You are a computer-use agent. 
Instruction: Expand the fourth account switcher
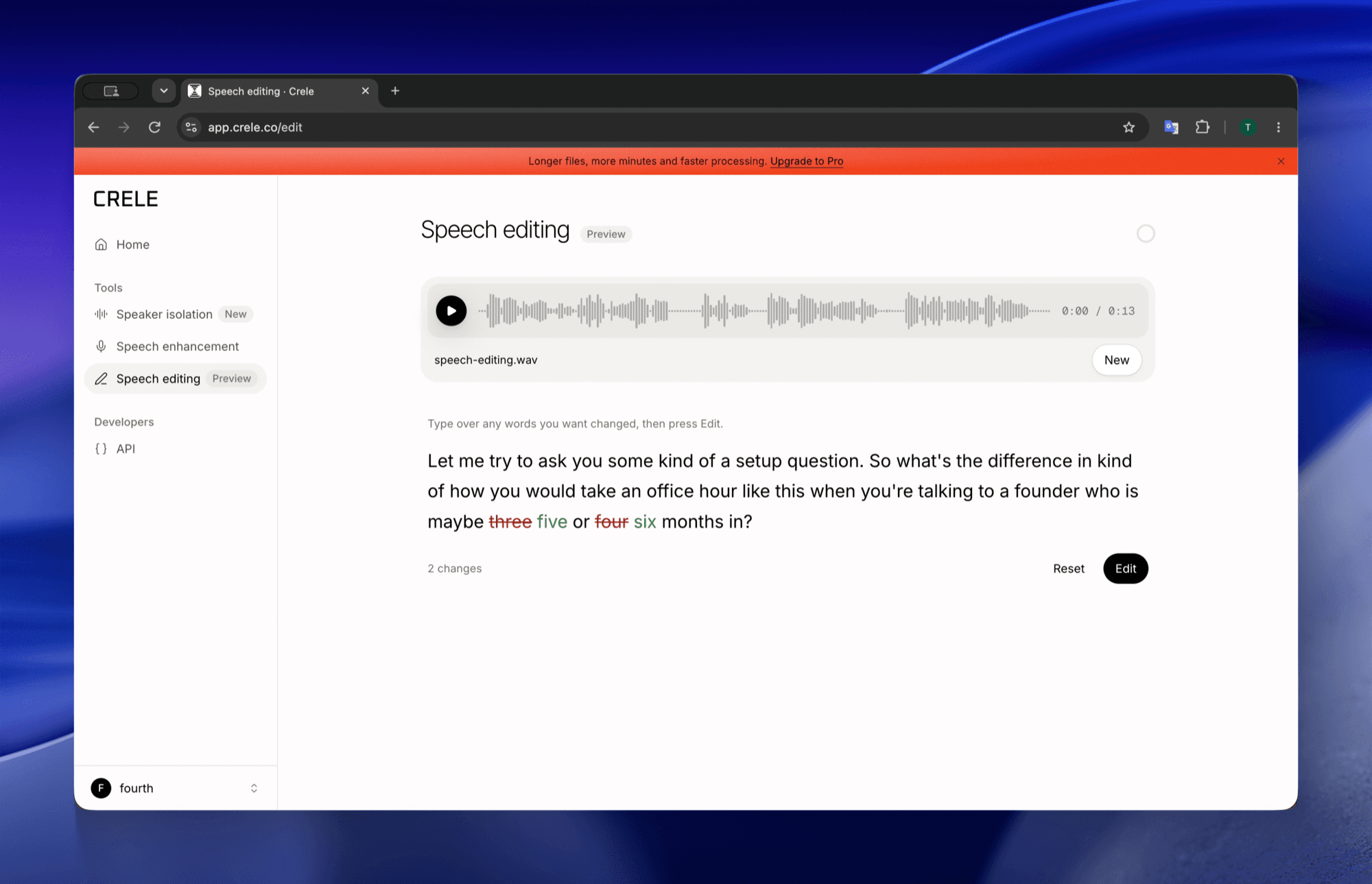point(176,788)
